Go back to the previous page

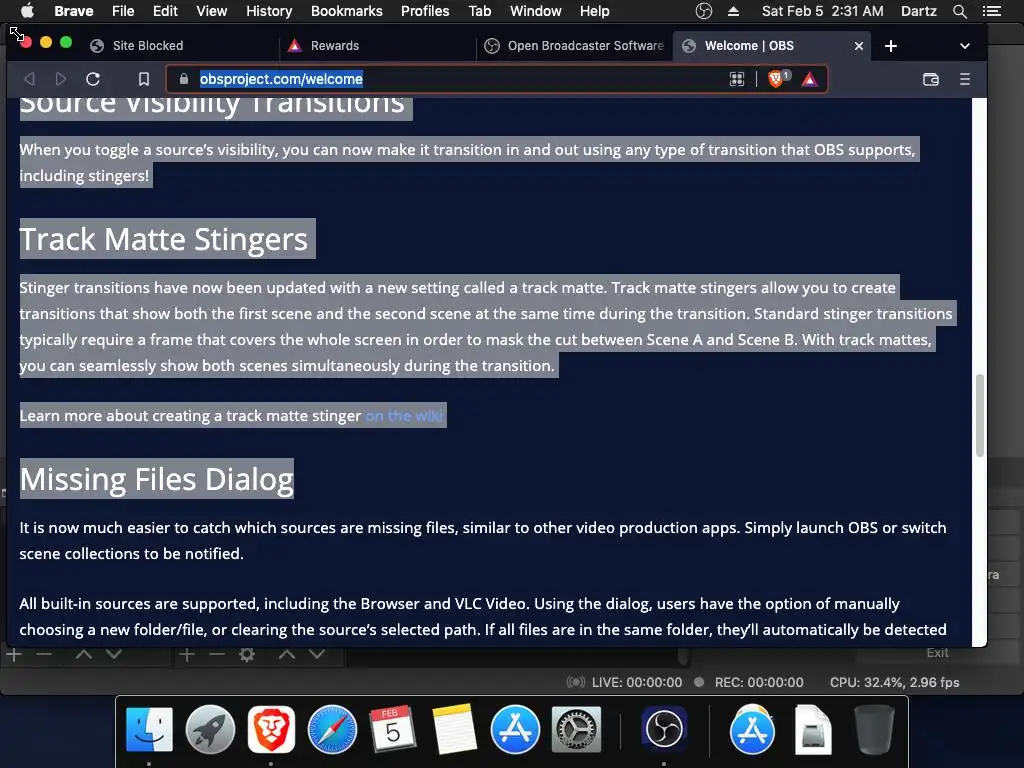29,79
